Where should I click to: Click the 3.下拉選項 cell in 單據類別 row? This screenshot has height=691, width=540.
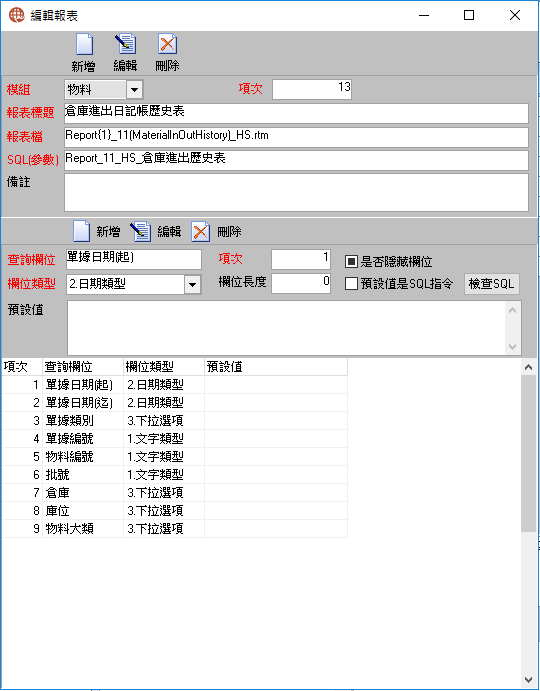[164, 421]
